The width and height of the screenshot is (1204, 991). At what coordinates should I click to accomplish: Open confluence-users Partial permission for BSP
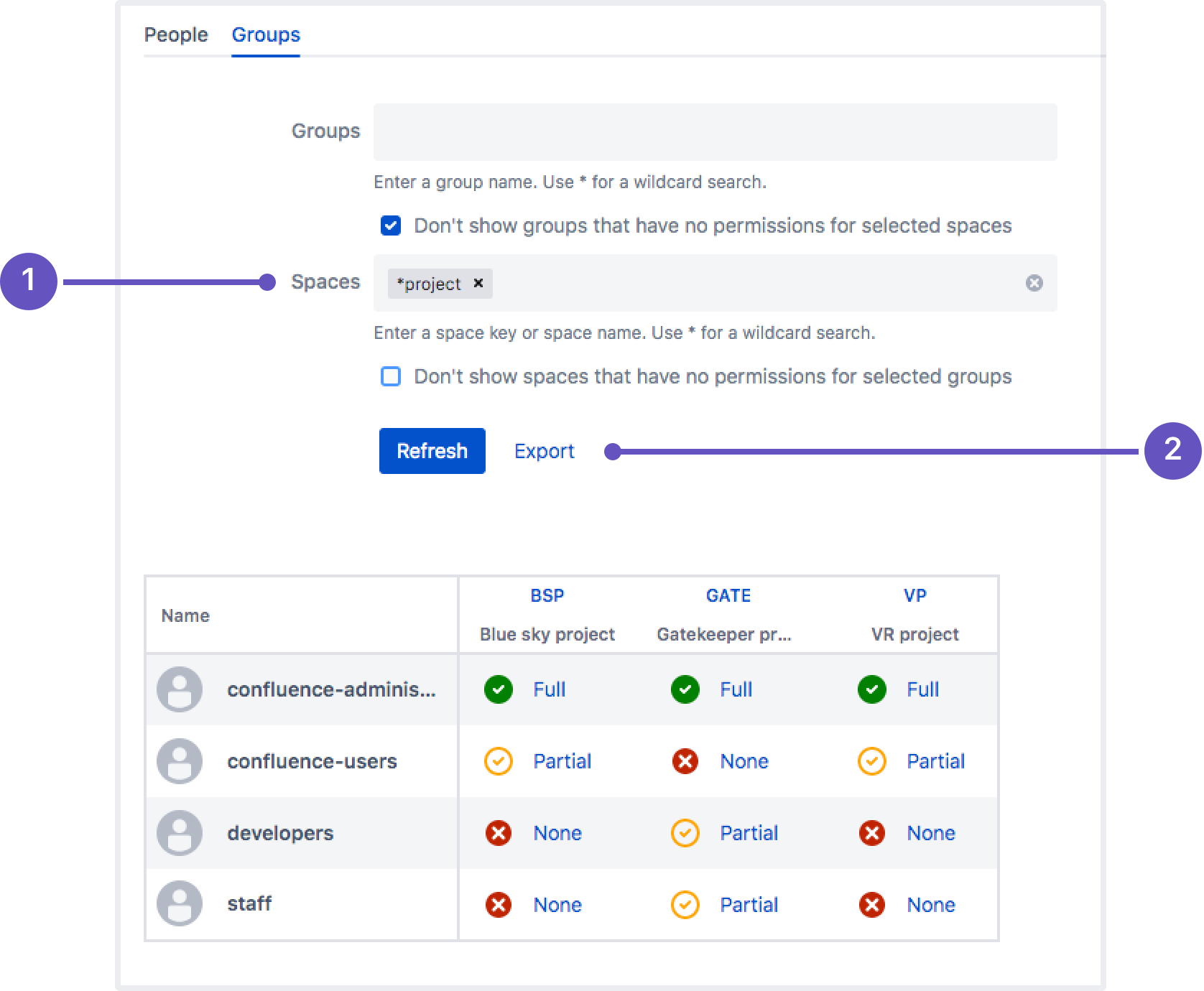tap(562, 761)
